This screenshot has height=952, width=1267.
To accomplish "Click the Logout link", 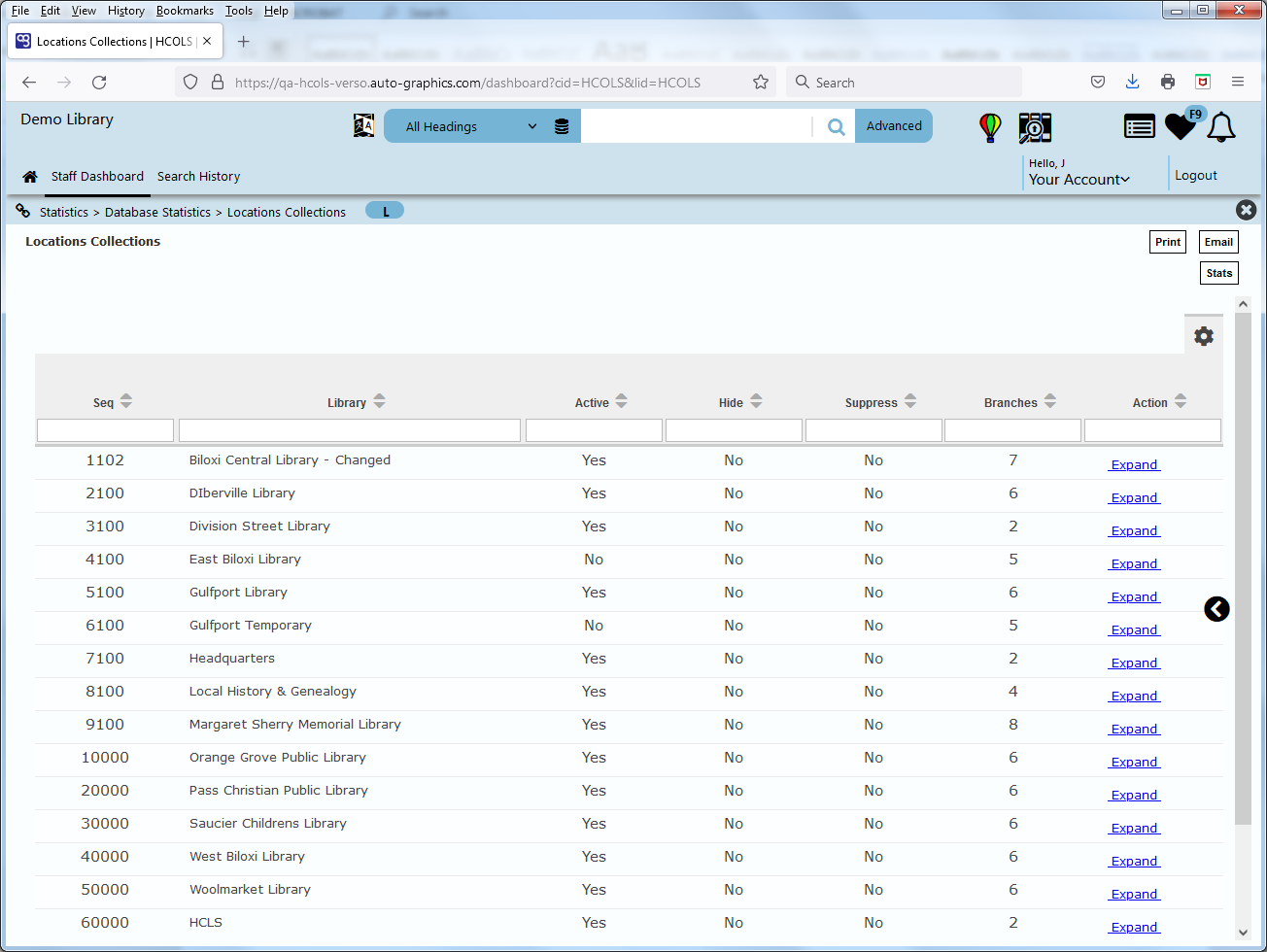I will point(1195,176).
